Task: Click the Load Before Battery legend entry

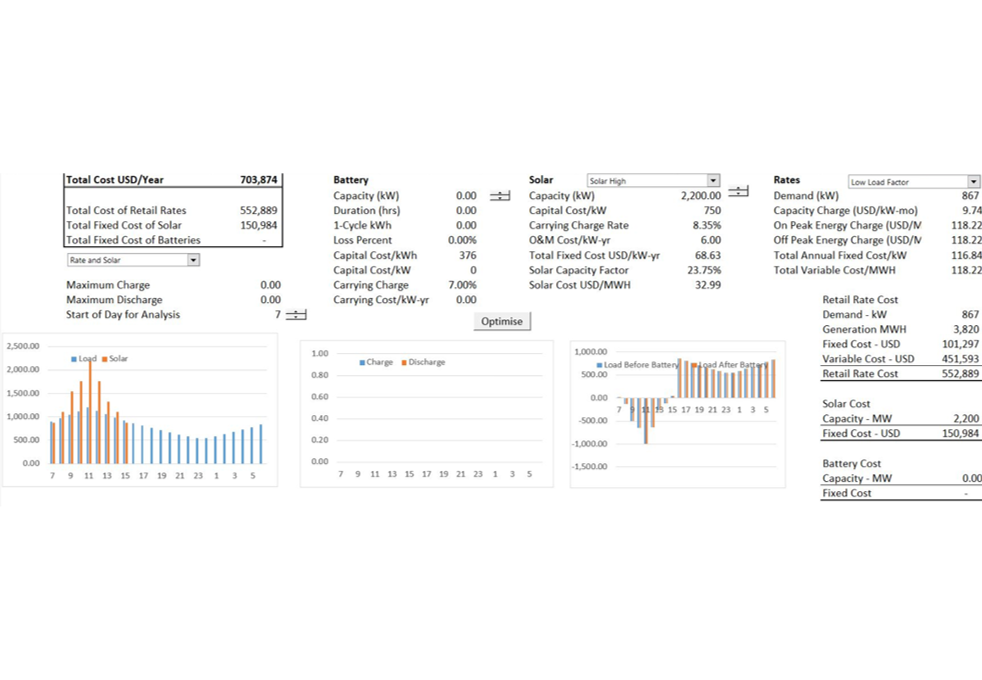Action: click(x=638, y=364)
